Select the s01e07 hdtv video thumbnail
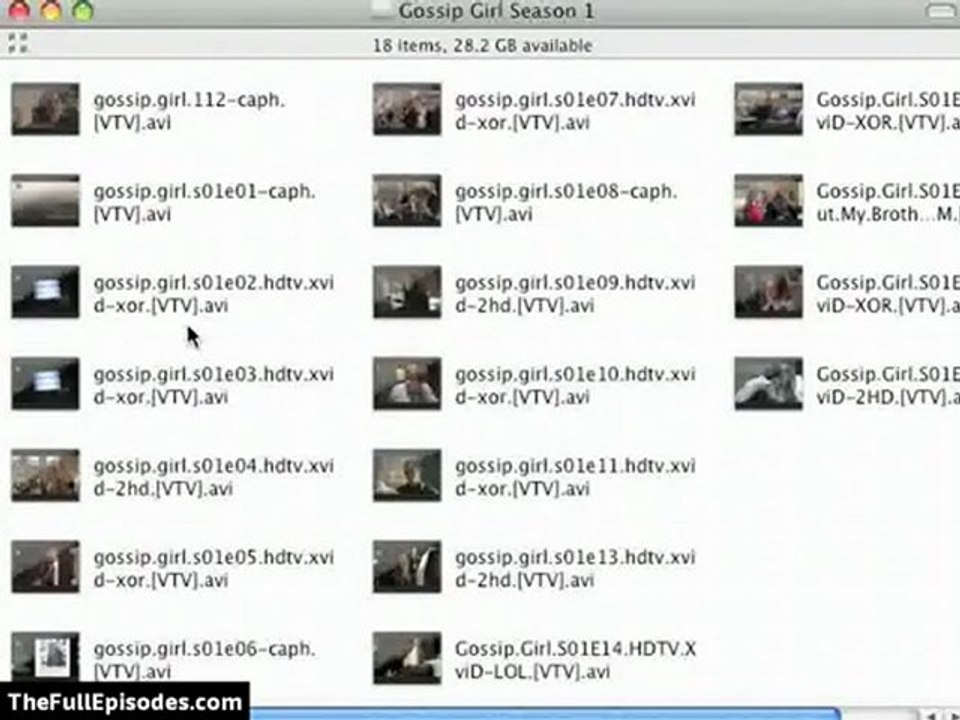 click(407, 109)
